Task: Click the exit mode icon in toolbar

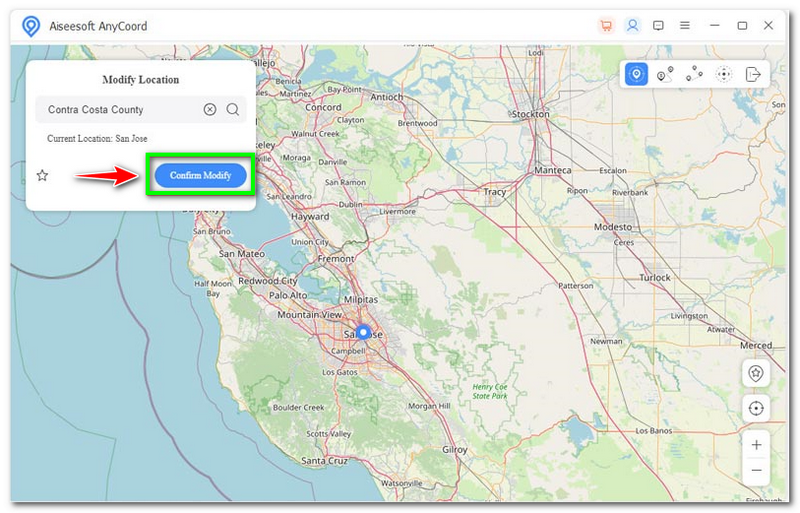Action: click(753, 74)
